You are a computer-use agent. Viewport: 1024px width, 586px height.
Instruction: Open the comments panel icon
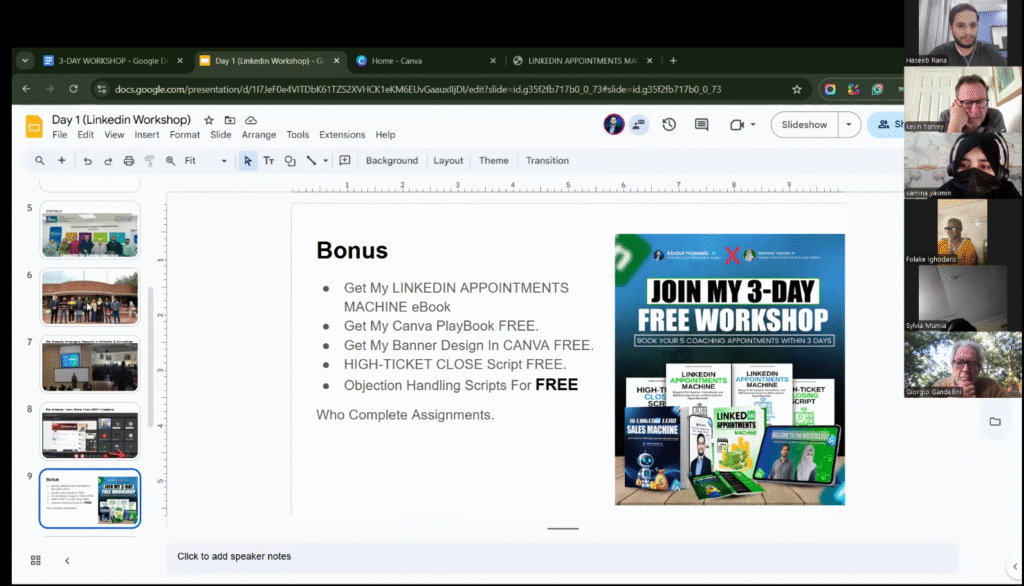[x=701, y=125]
